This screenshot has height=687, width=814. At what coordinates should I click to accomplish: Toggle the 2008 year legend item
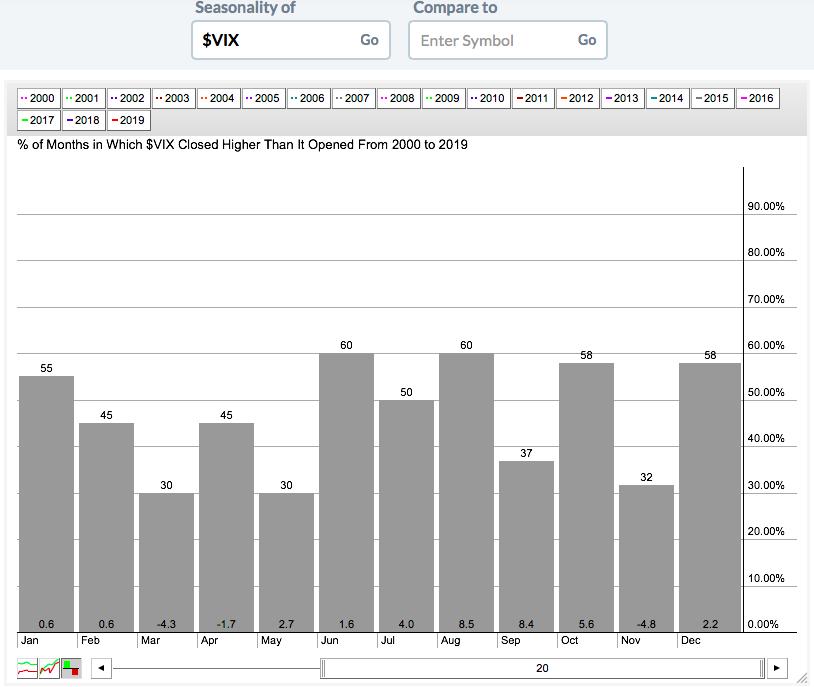tap(398, 98)
